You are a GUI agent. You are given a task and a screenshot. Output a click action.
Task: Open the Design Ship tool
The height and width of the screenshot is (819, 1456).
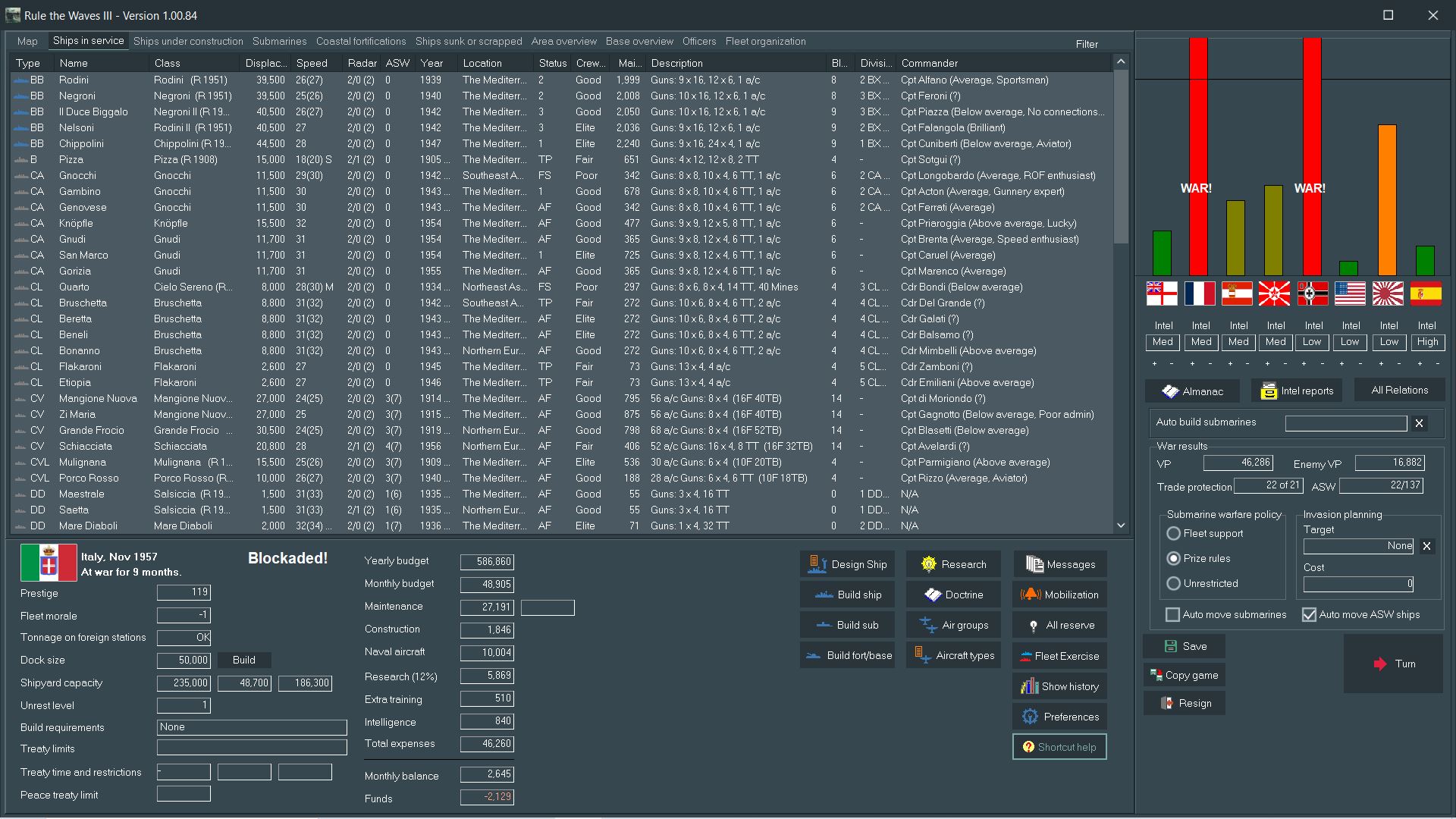[x=847, y=564]
